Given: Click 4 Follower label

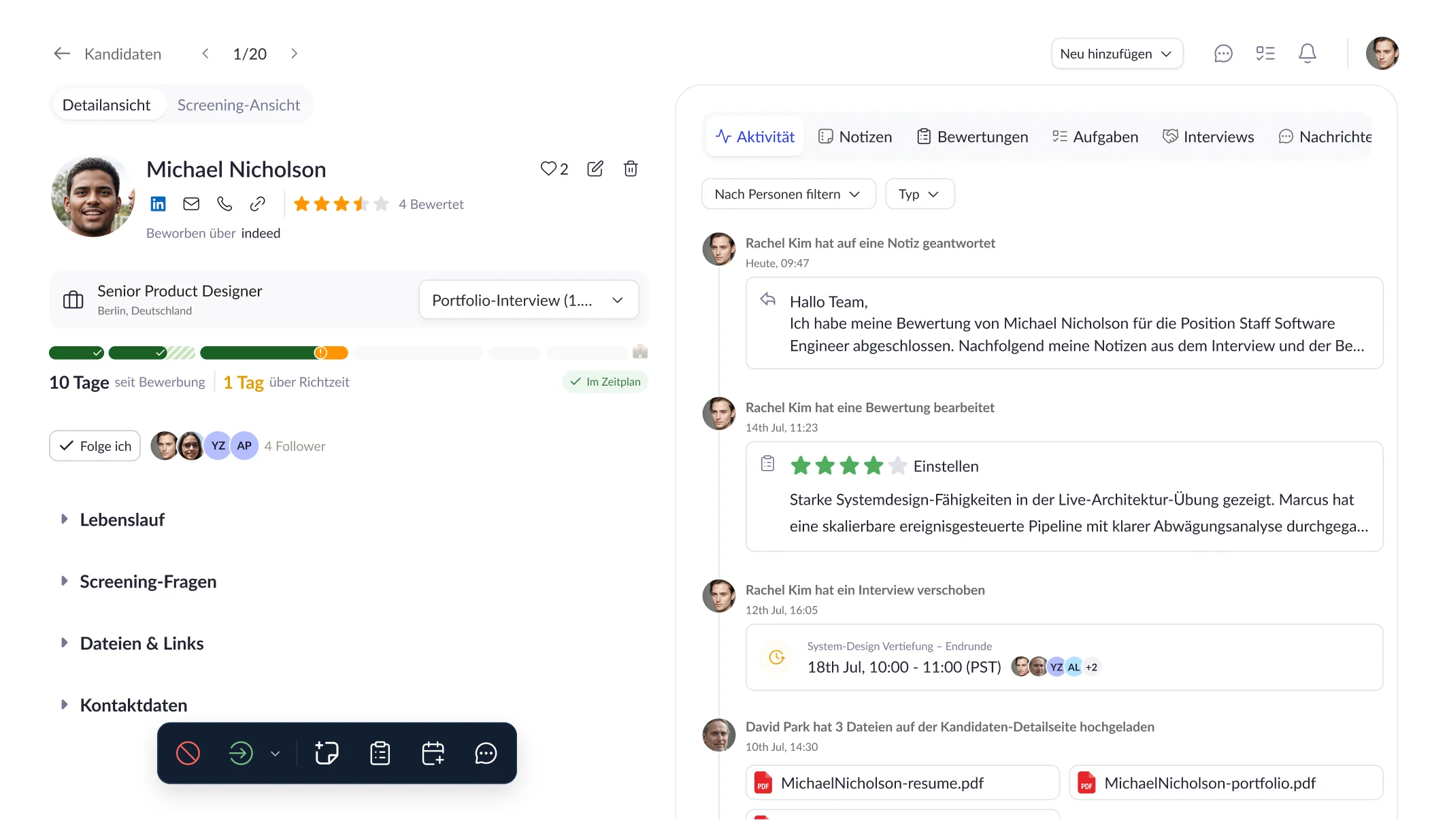Looking at the screenshot, I should 295,446.
